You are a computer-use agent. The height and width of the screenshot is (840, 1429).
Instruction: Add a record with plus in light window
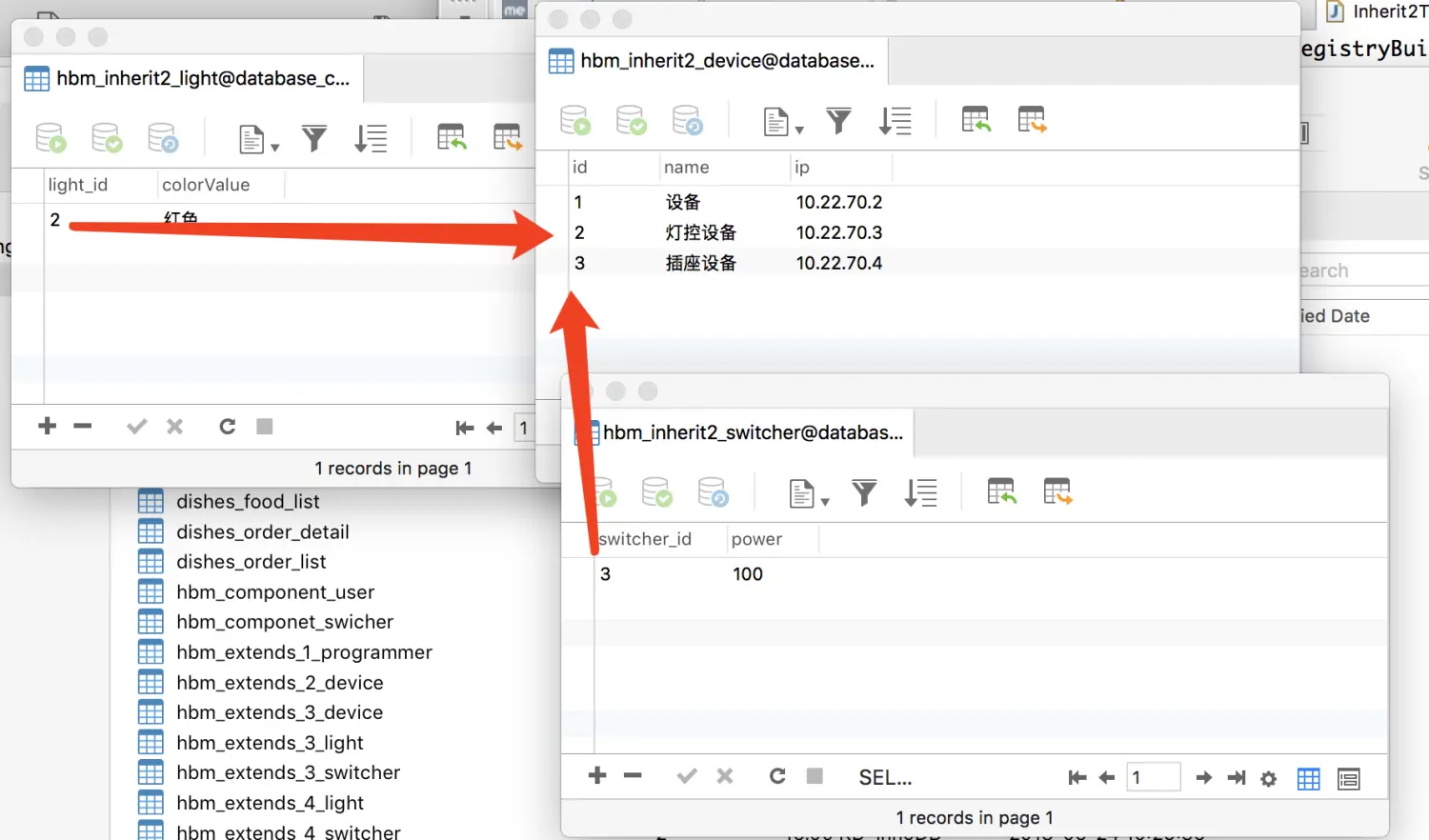48,427
